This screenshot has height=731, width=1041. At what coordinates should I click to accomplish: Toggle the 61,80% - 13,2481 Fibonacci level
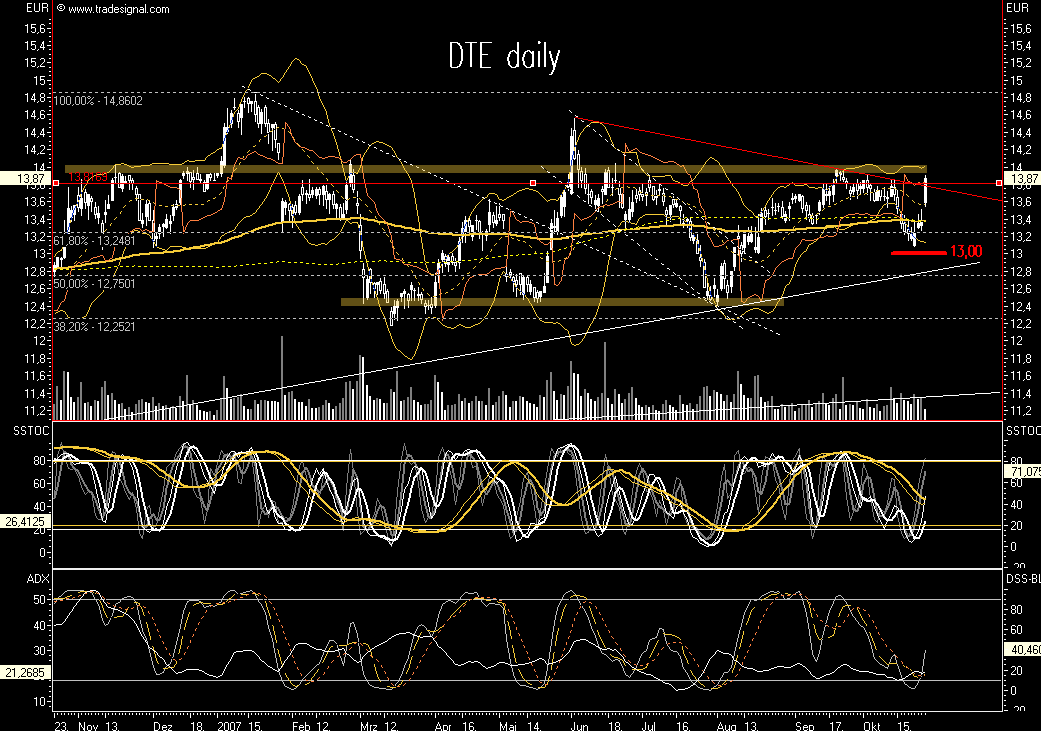[92, 239]
